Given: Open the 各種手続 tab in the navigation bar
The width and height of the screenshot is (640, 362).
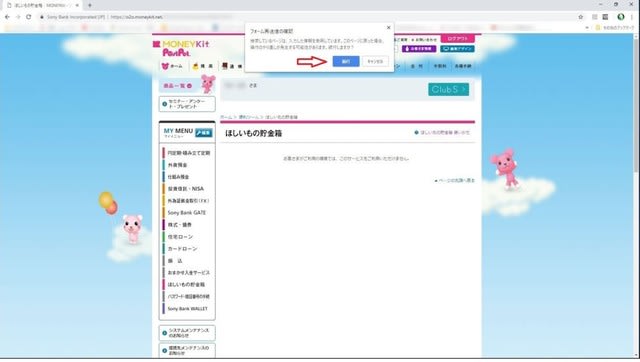Looking at the screenshot, I should click(x=463, y=66).
